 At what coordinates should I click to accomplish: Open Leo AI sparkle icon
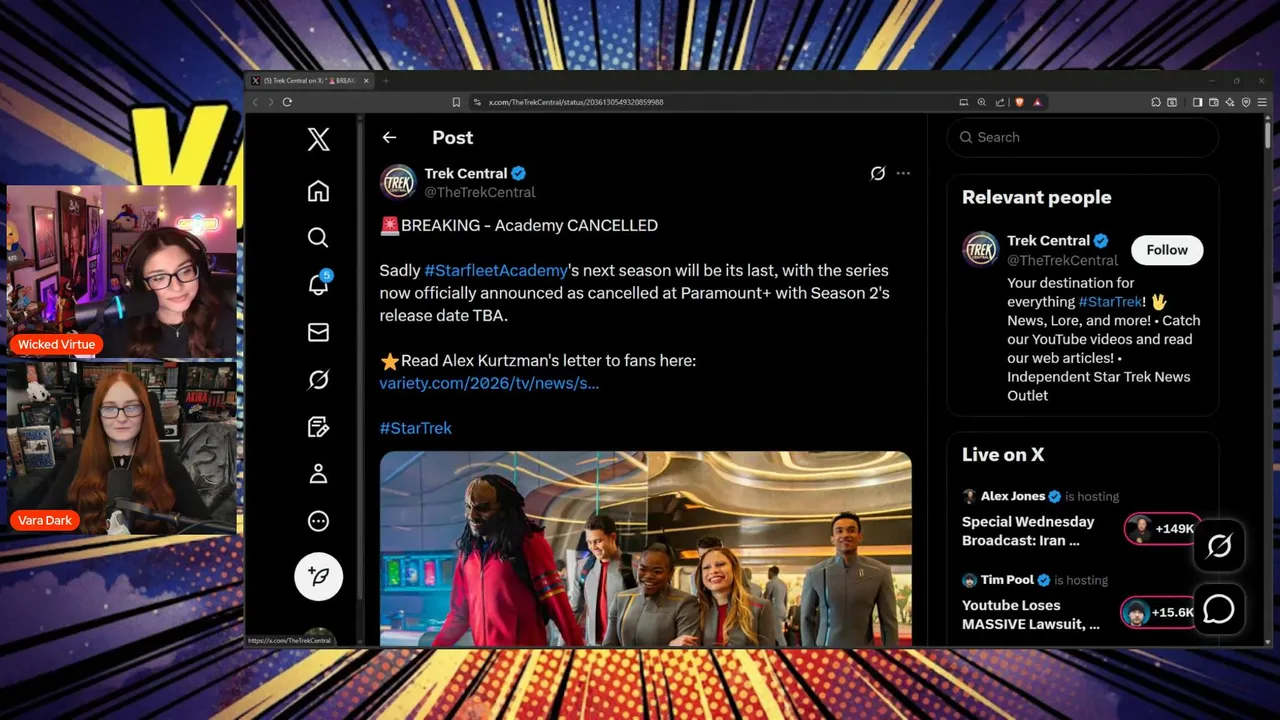[x=1230, y=102]
